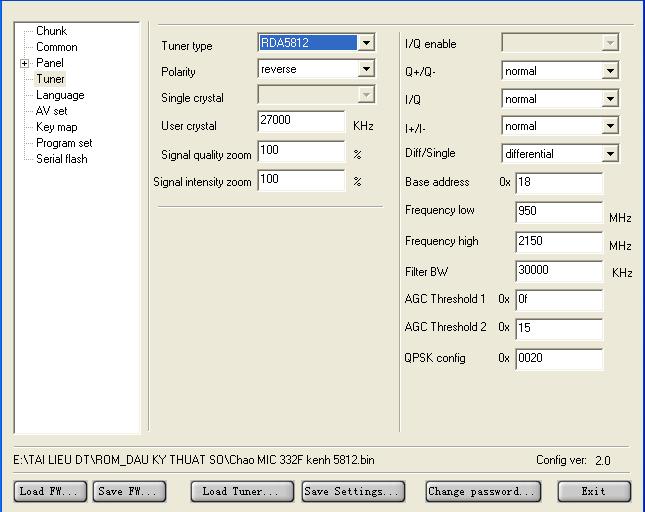This screenshot has height=512, width=645.
Task: Click the Signal intensity zoom field
Action: pyautogui.click(x=301, y=180)
